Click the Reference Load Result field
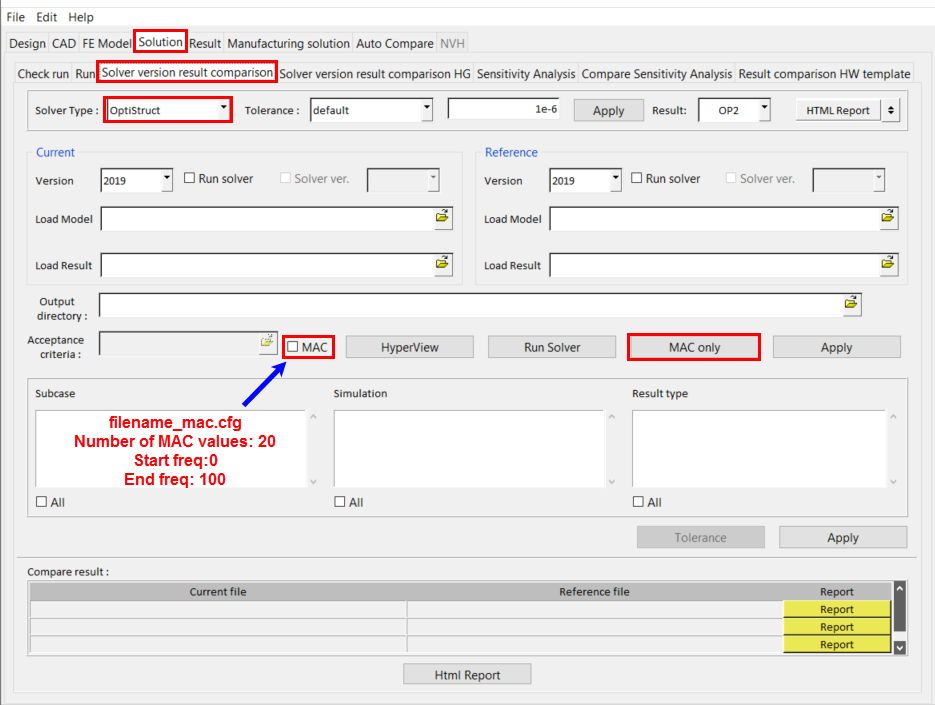This screenshot has width=935, height=705. pos(714,265)
